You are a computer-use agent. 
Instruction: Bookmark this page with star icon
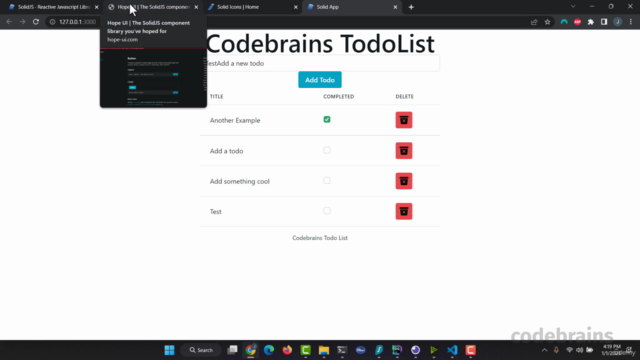tap(547, 22)
